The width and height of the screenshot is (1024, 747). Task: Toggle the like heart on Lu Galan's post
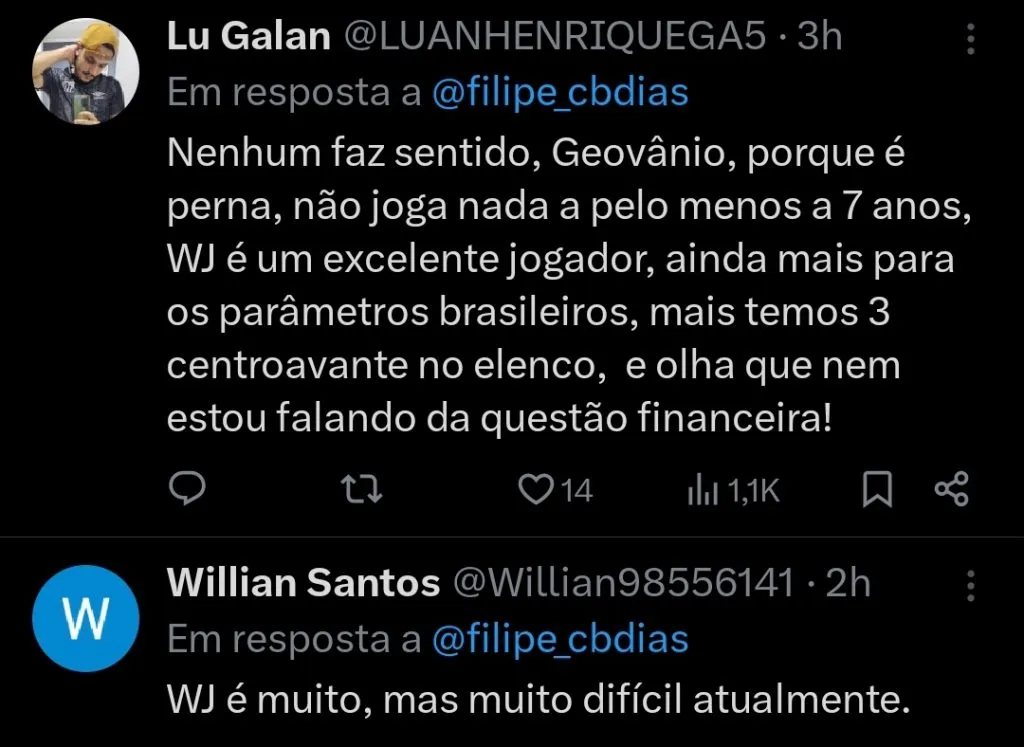[x=538, y=489]
